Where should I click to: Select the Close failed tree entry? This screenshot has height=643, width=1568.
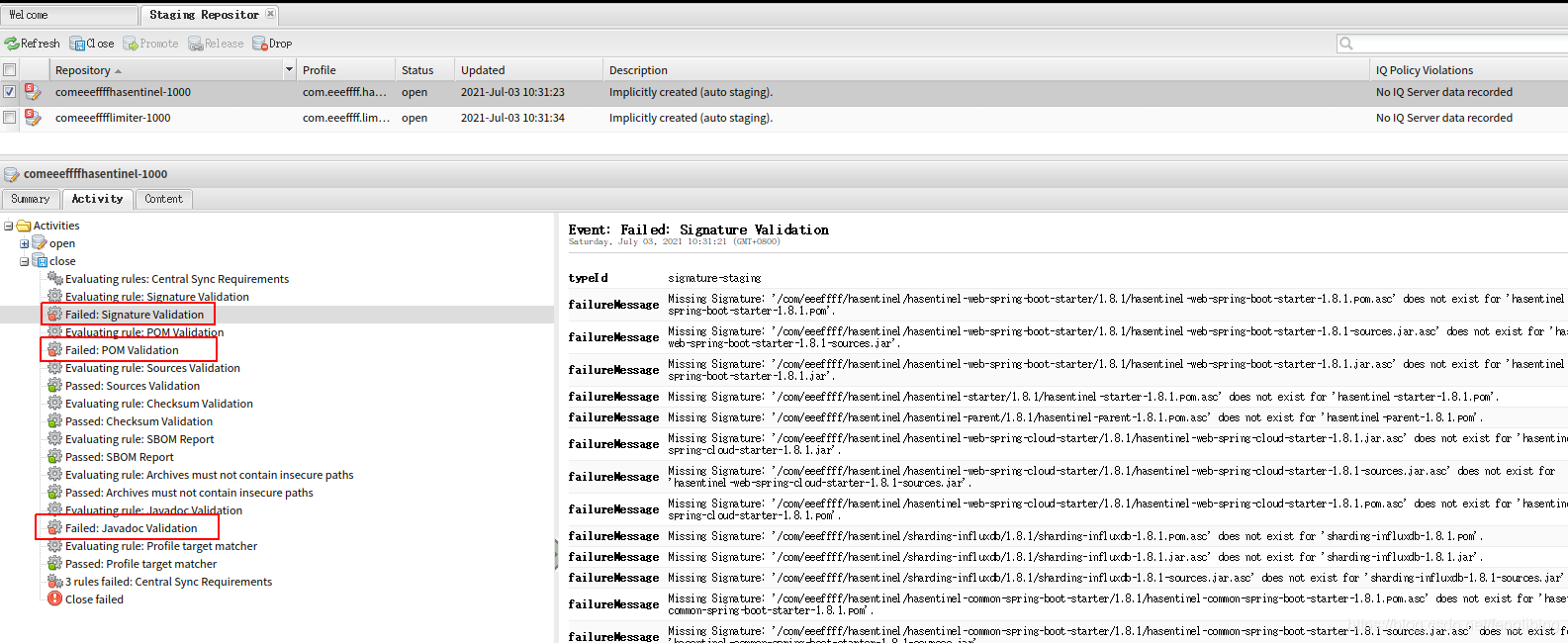point(94,599)
